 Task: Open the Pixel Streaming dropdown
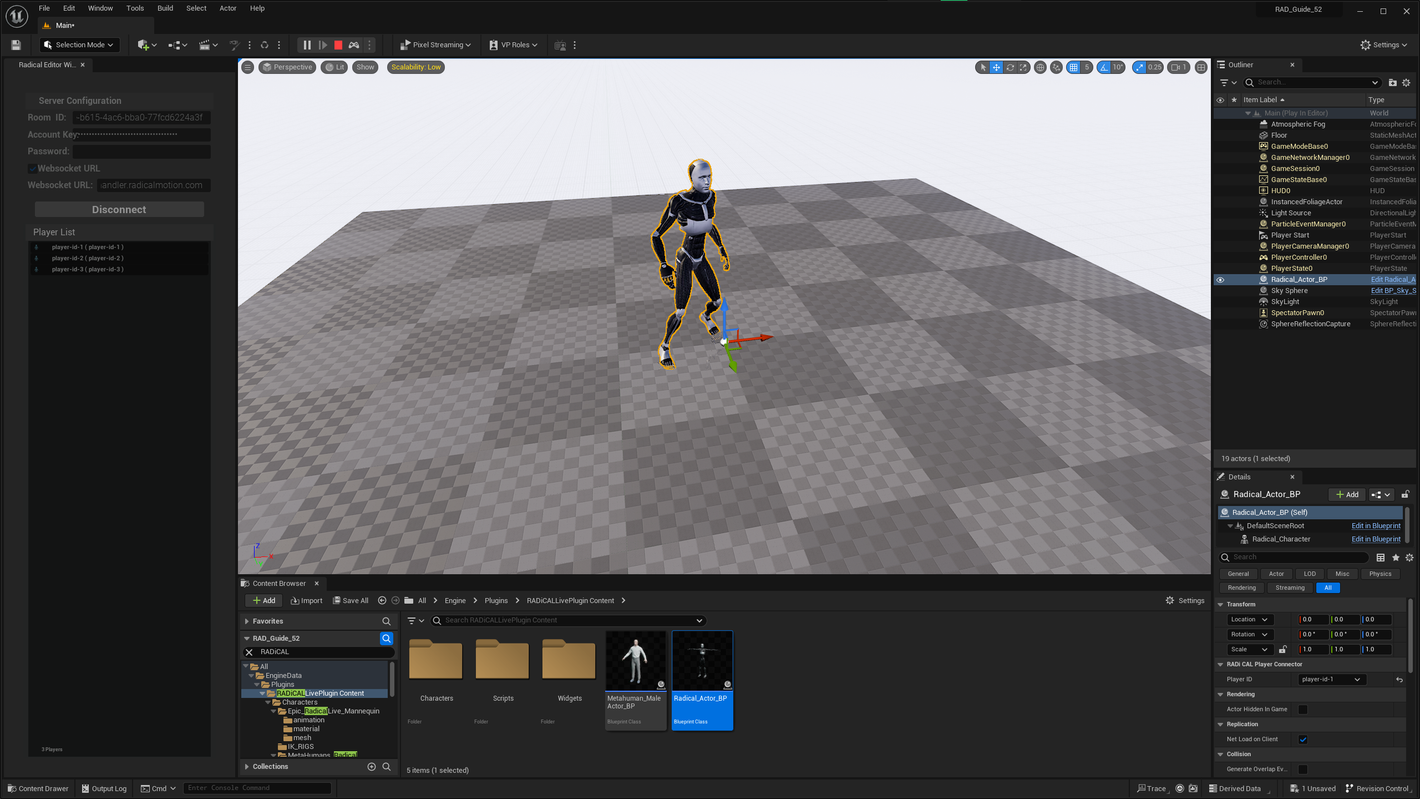[435, 44]
